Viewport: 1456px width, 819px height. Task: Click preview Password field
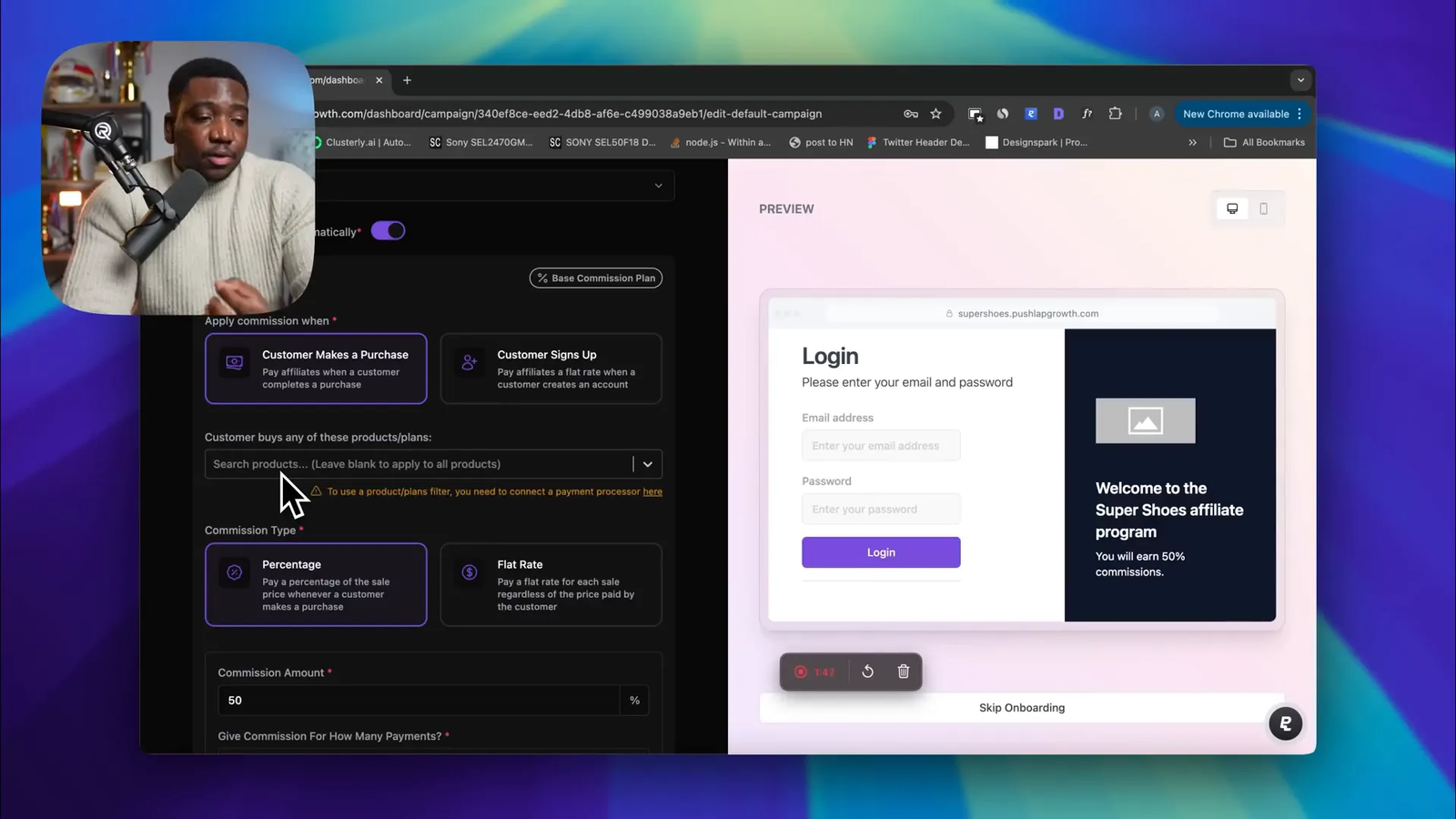tap(881, 510)
